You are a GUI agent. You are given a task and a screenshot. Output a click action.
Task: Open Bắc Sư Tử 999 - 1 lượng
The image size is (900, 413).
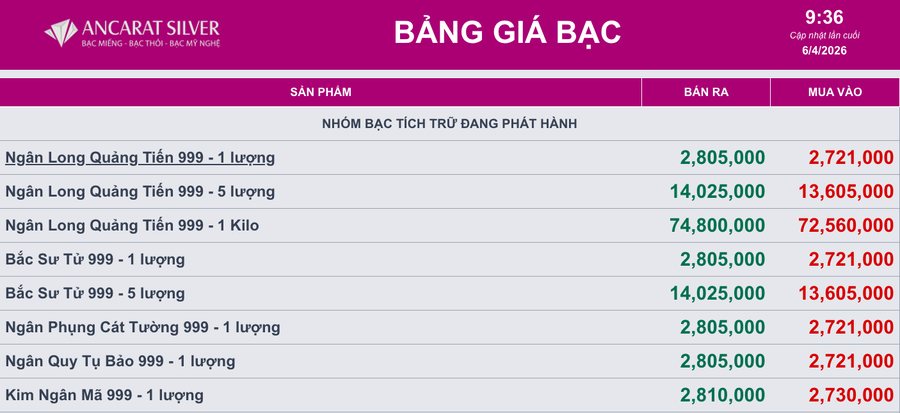point(95,259)
